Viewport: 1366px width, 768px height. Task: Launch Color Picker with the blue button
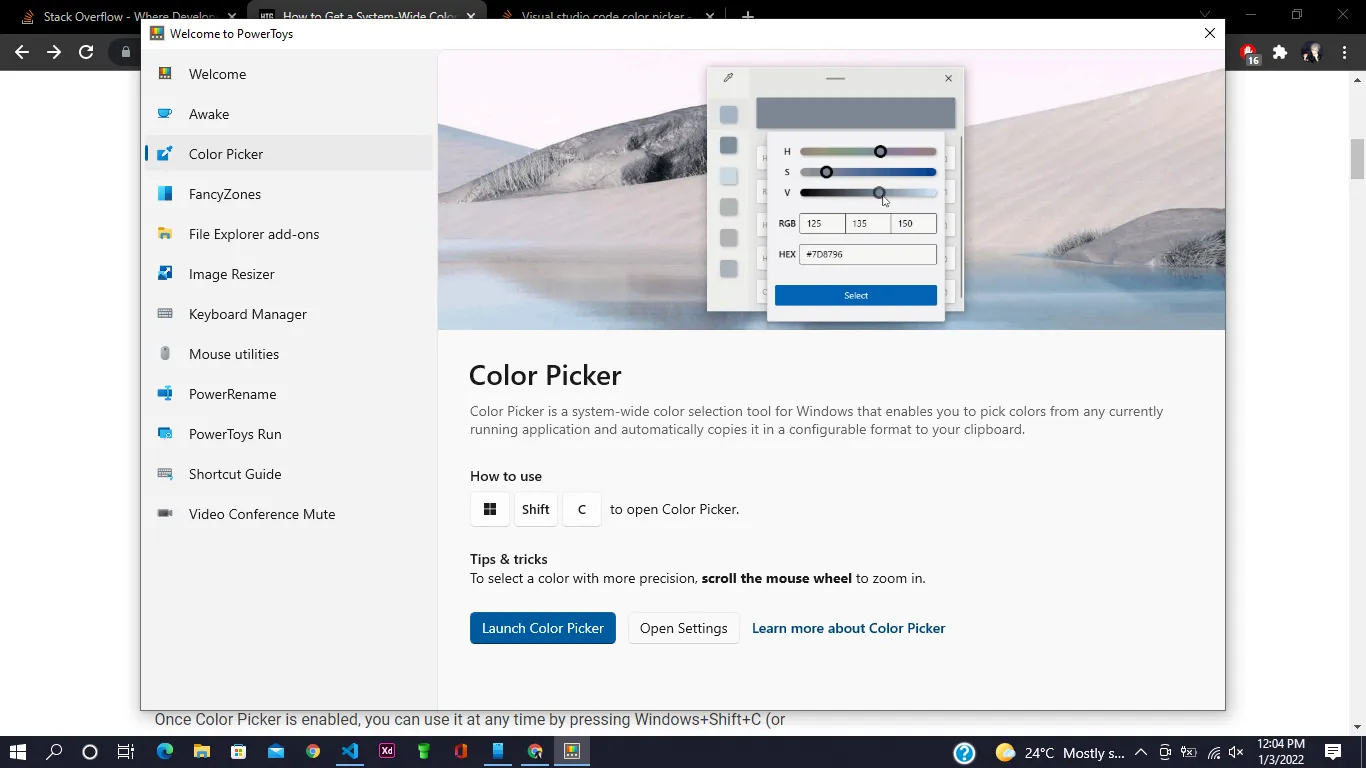[x=543, y=628]
